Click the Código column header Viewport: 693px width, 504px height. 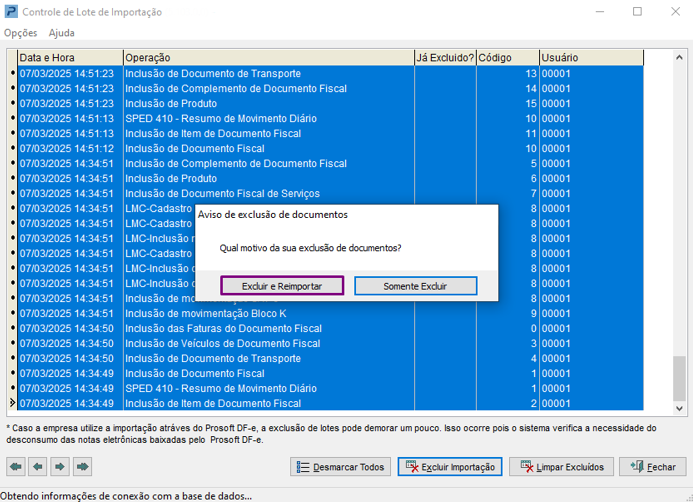(508, 58)
